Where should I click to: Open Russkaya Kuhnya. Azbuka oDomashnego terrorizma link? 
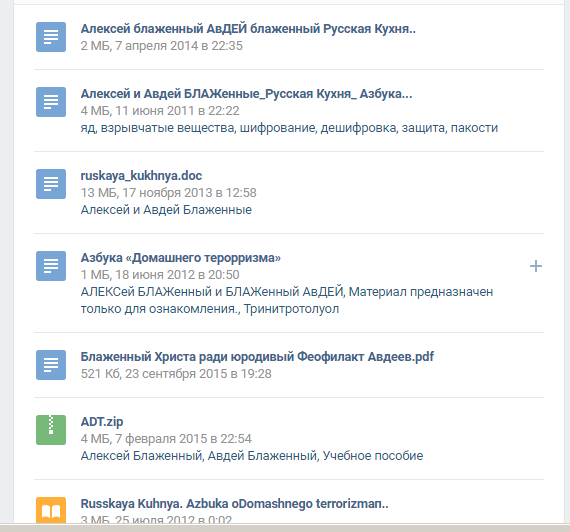coord(234,504)
